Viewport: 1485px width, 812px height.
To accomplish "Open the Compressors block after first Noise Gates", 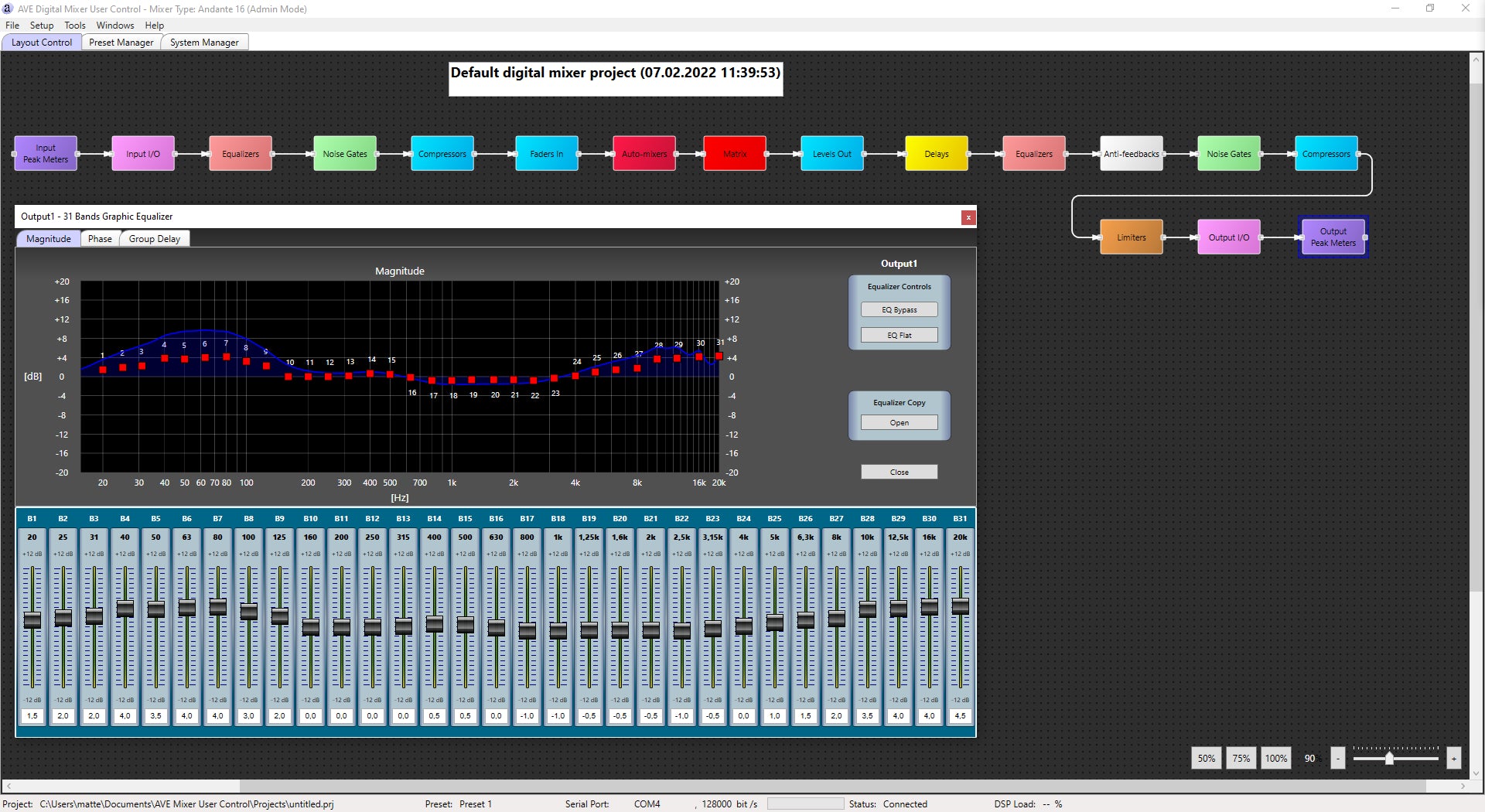I will coord(442,154).
